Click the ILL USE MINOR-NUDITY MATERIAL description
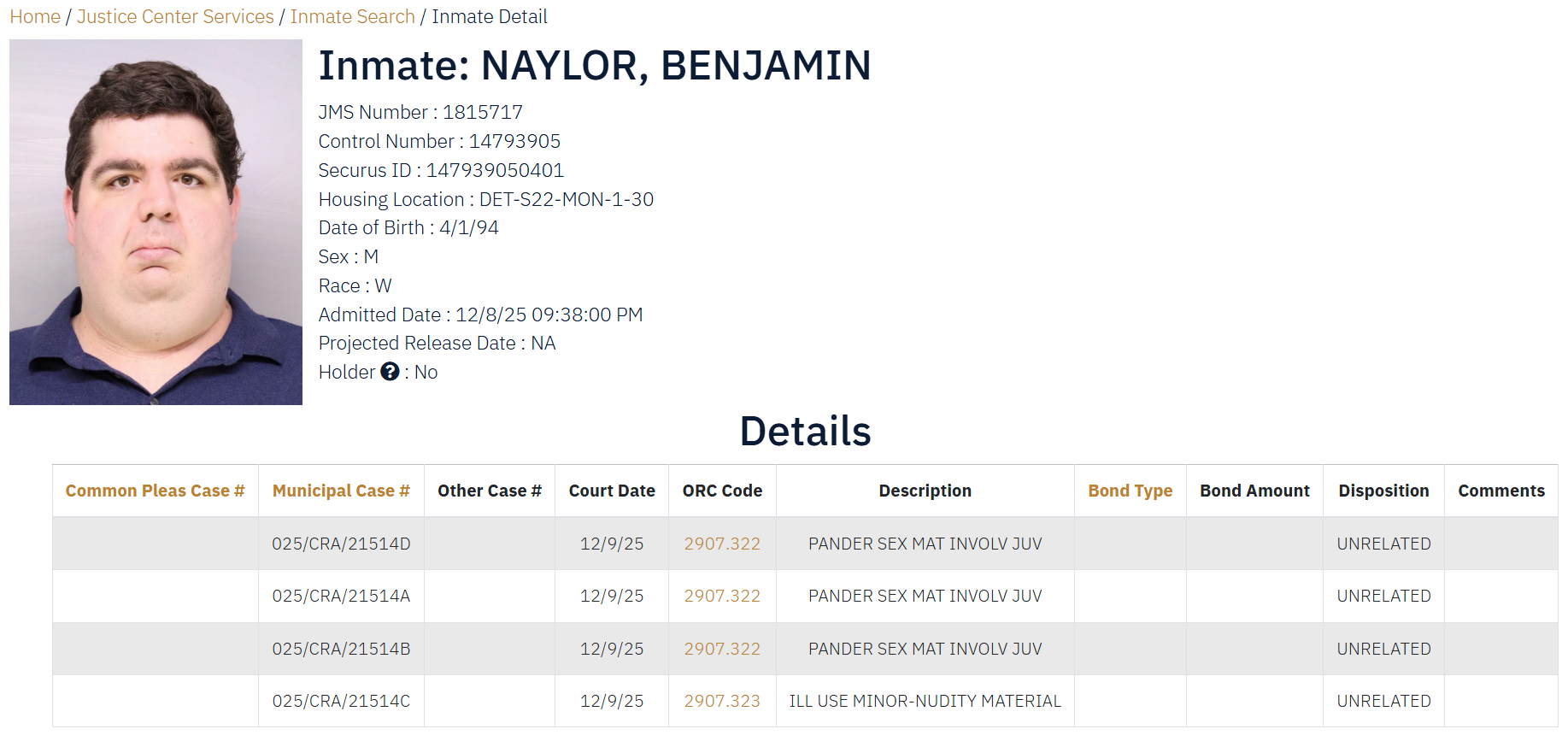This screenshot has height=735, width=1568. 925,701
